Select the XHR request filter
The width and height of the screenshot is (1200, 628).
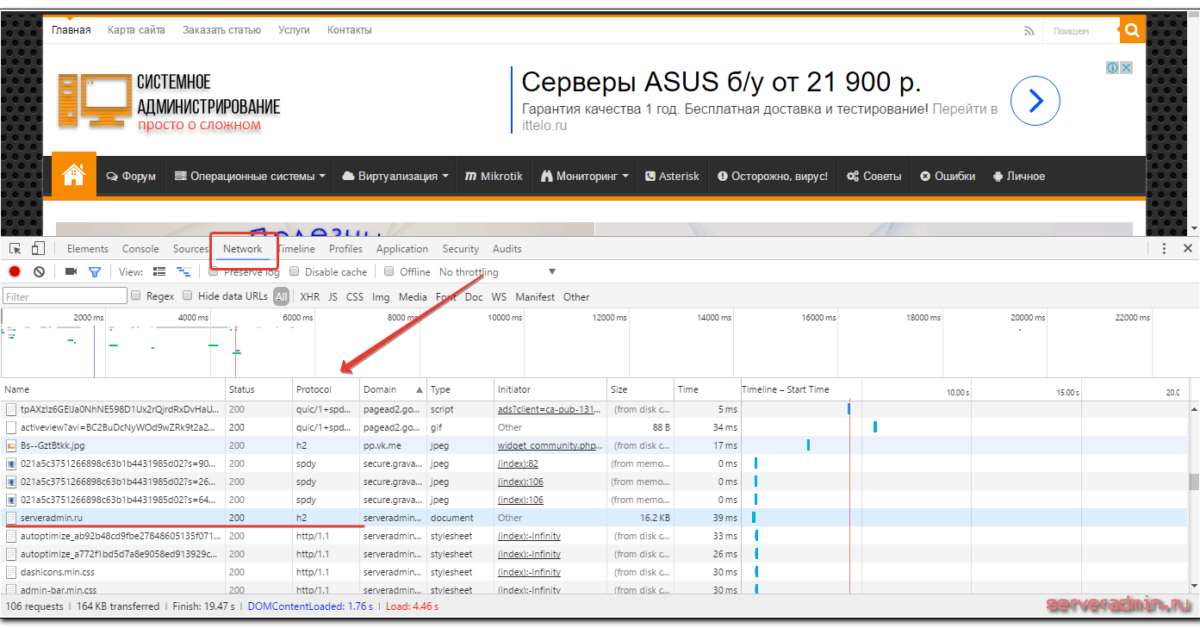[310, 296]
